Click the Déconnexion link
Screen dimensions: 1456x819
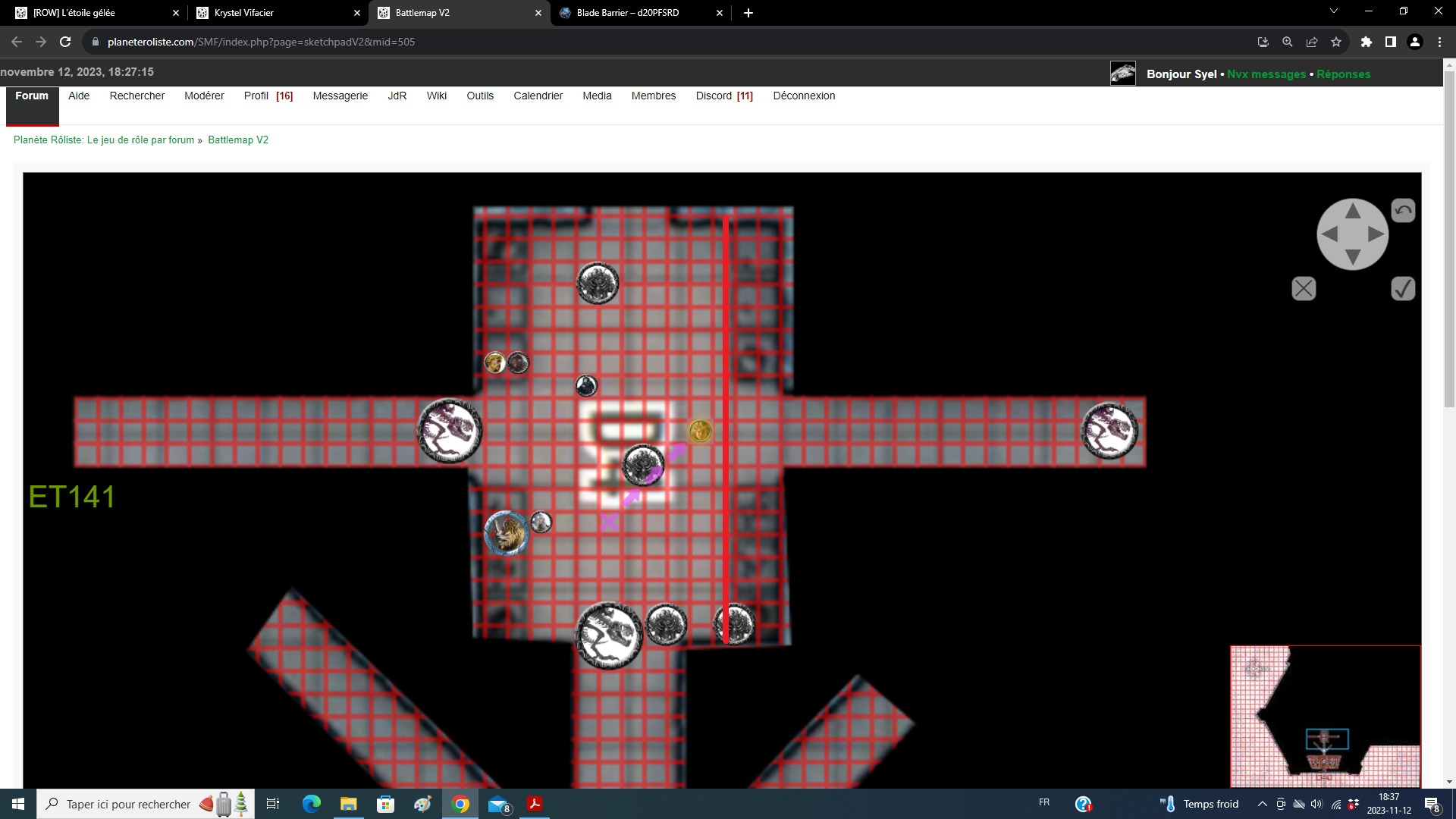804,96
